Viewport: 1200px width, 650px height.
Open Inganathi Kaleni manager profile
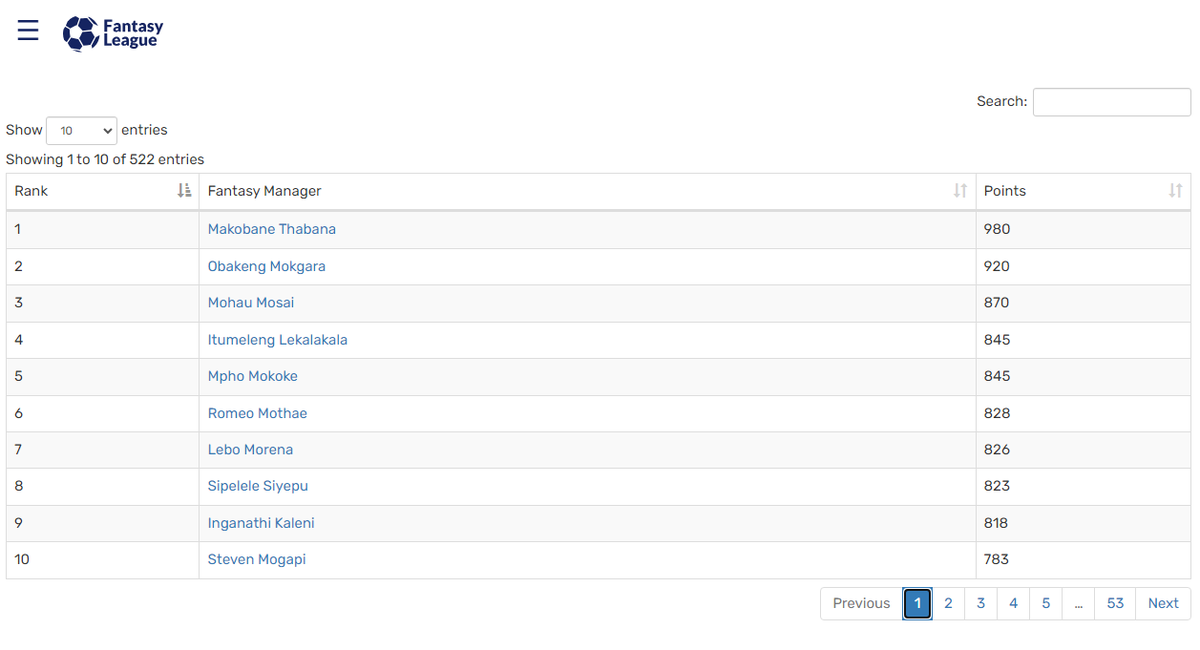point(261,523)
